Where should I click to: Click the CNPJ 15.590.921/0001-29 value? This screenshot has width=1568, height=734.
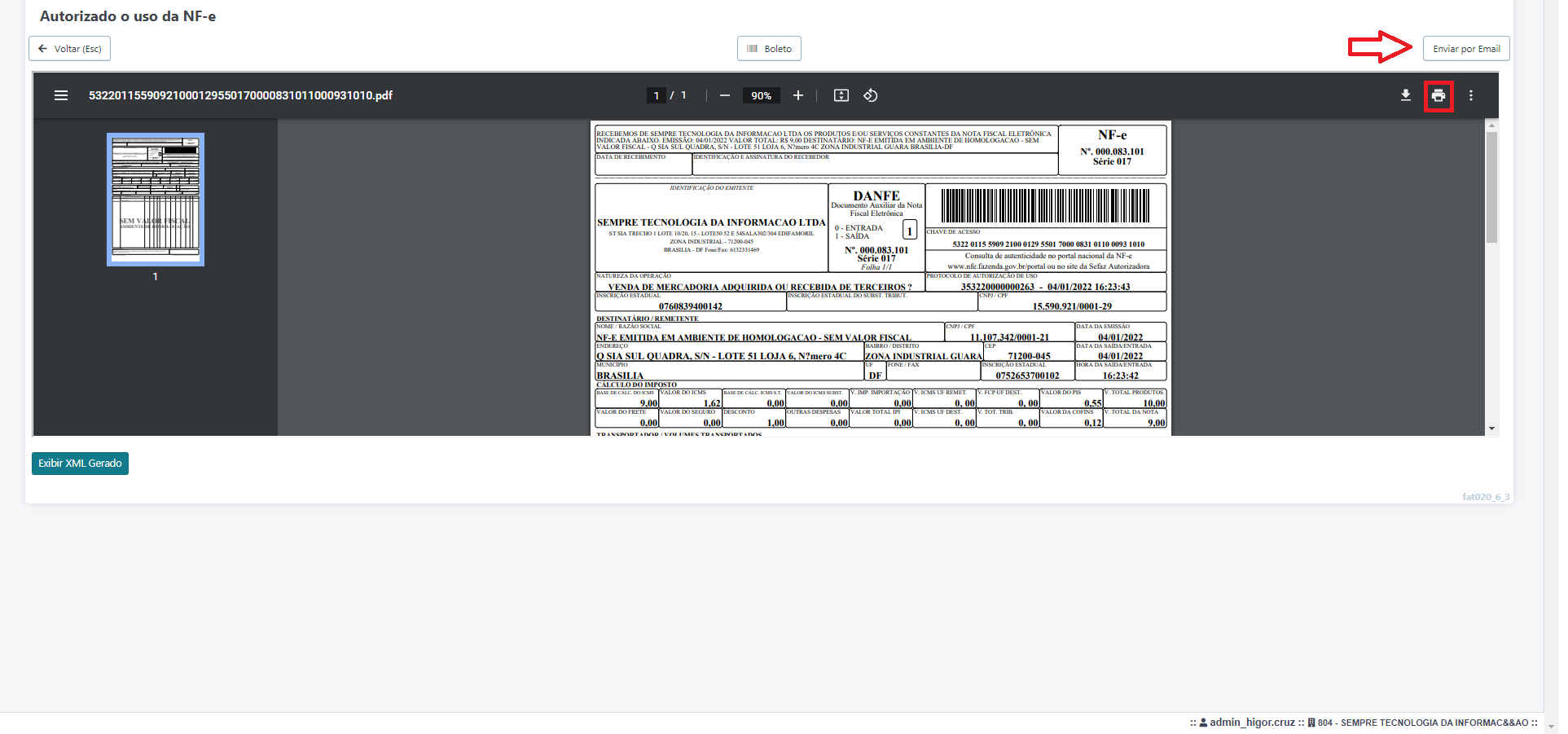point(1072,306)
